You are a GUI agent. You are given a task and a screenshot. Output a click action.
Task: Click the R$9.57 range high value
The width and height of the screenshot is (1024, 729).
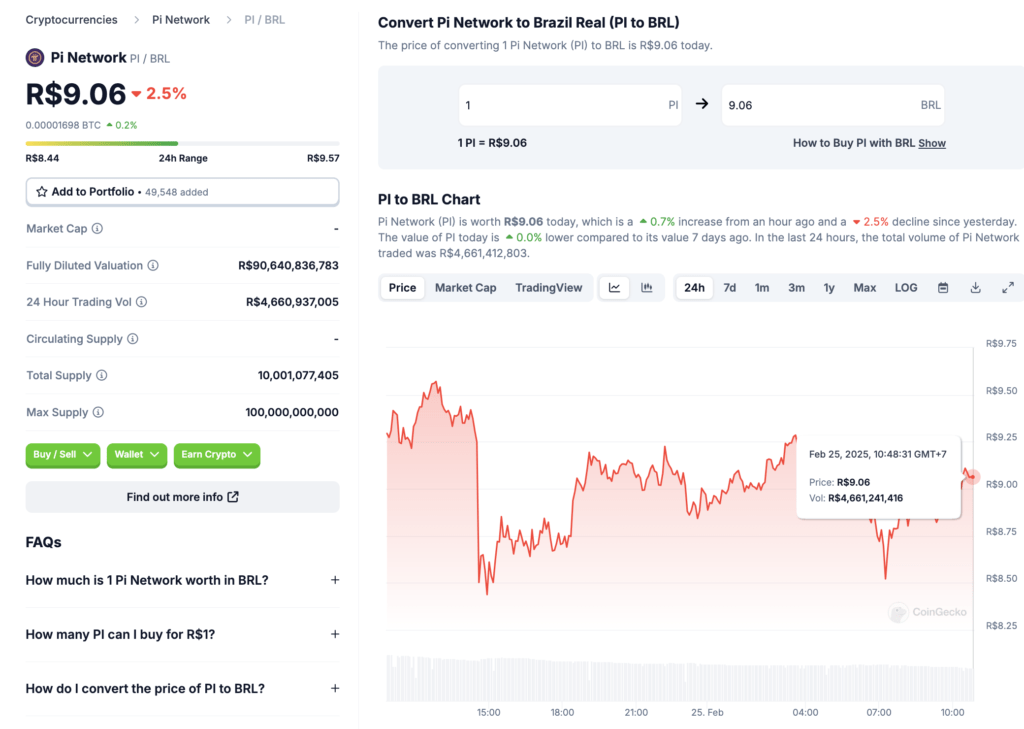pos(323,158)
